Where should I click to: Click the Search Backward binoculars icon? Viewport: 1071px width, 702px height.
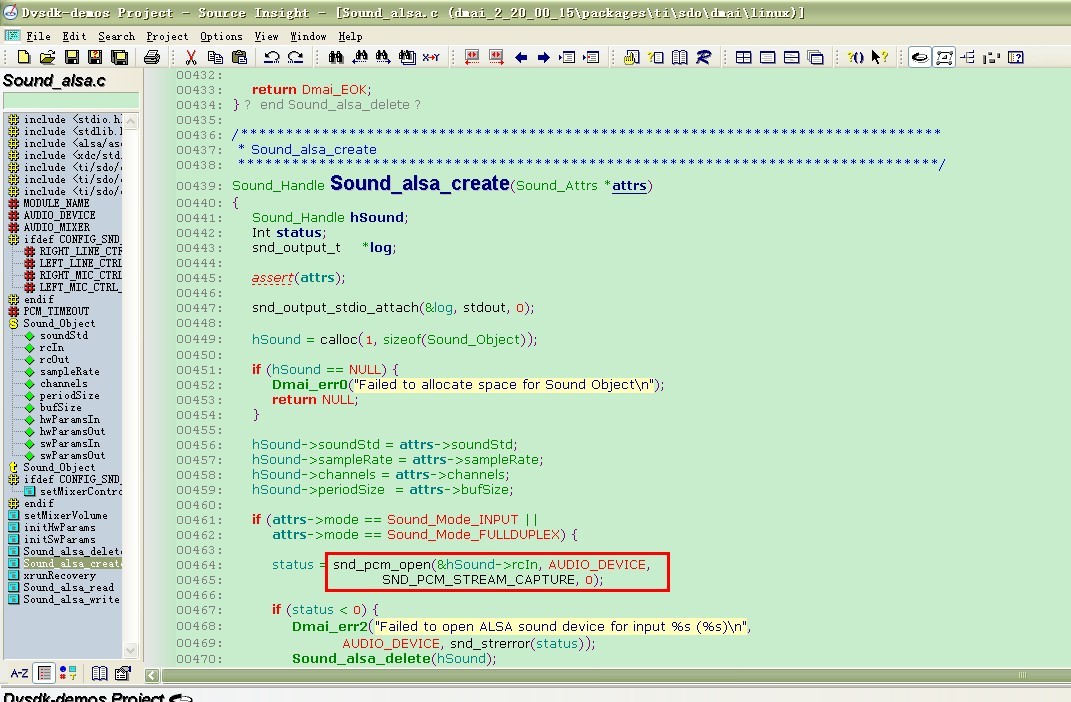pyautogui.click(x=359, y=57)
